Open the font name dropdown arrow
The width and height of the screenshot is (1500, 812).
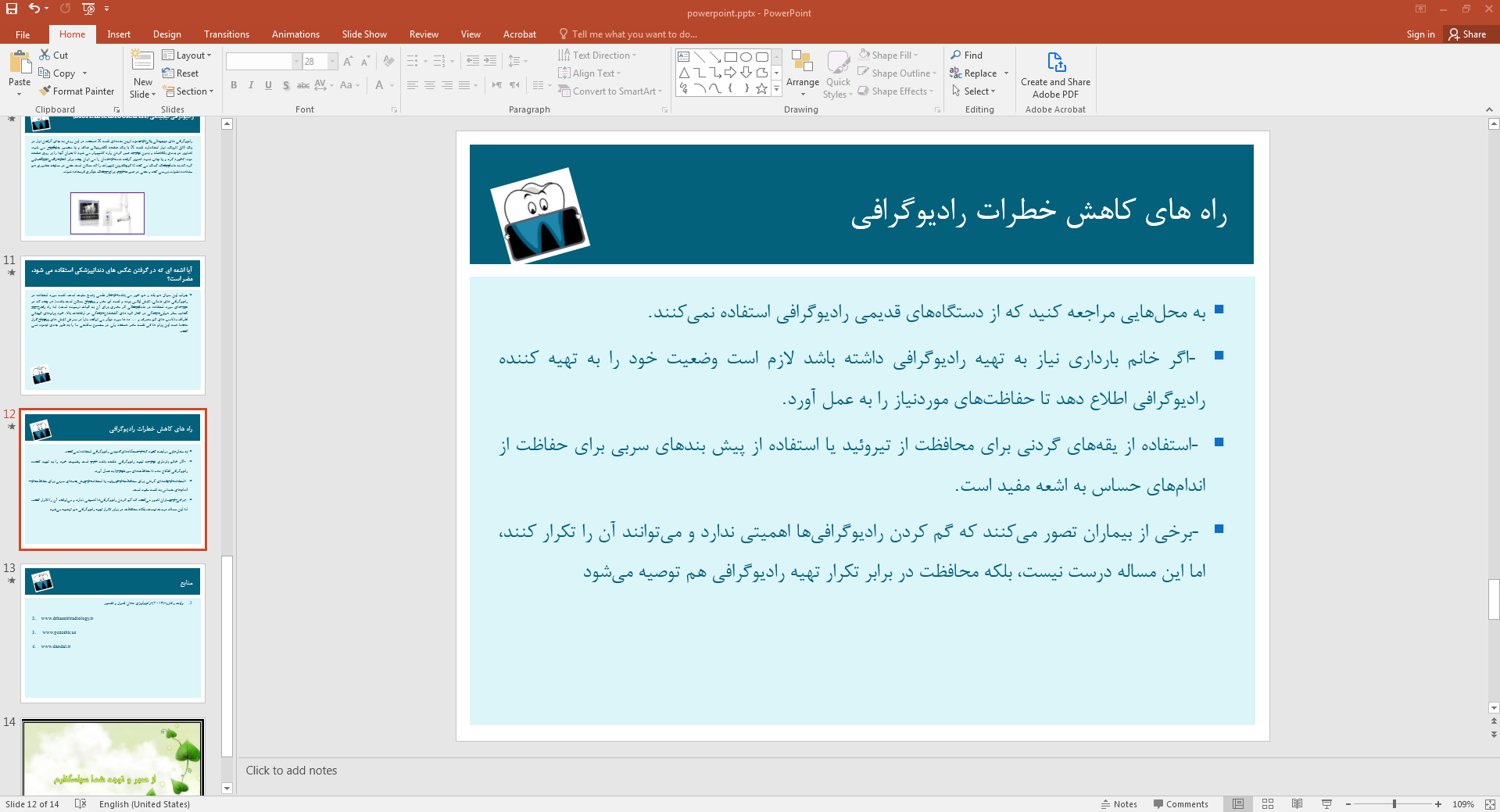coord(296,61)
